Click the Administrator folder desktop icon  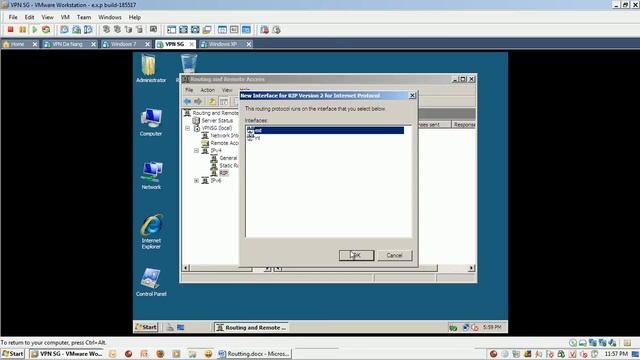point(151,69)
